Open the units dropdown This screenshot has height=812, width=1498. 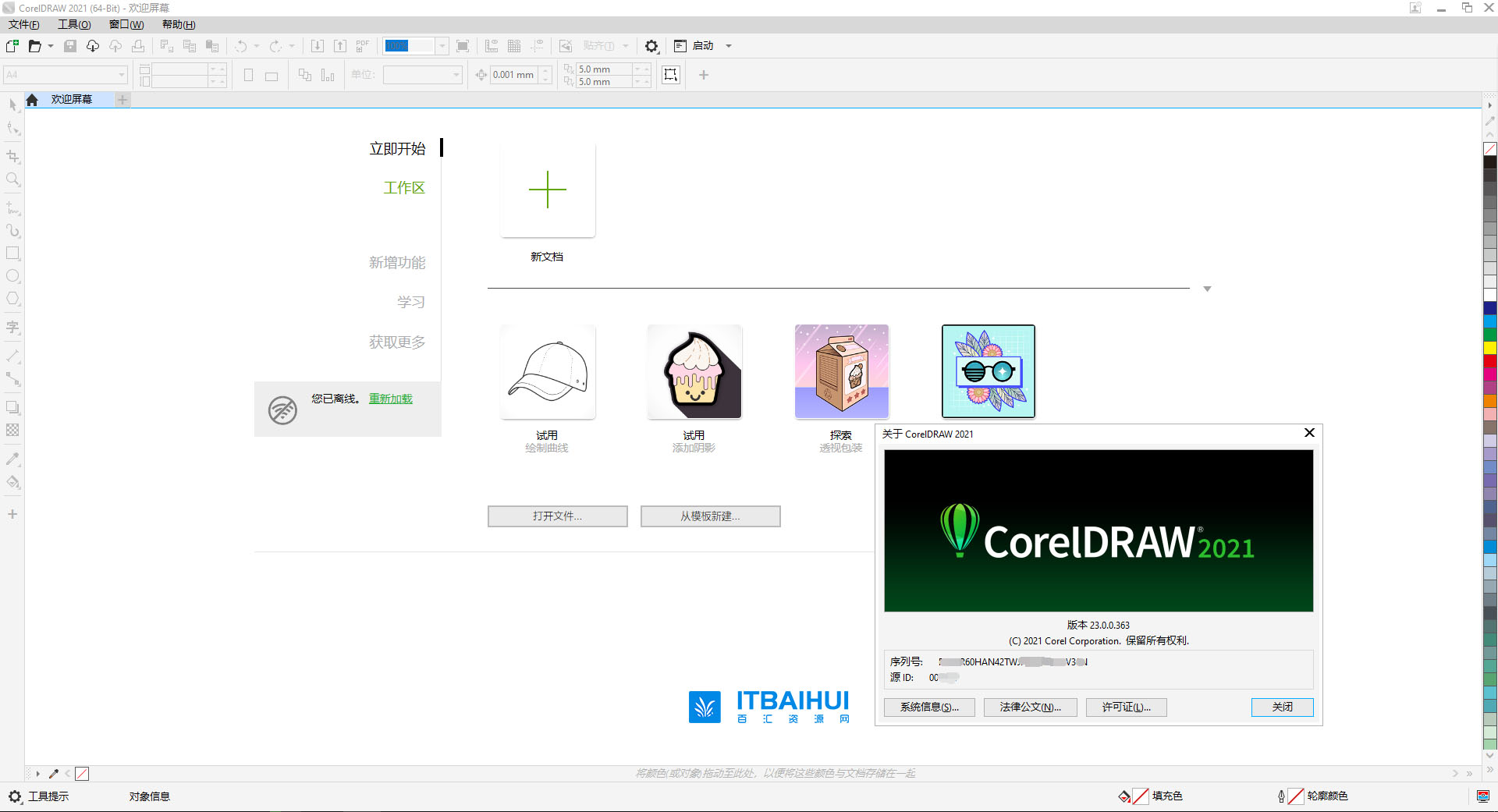[456, 75]
